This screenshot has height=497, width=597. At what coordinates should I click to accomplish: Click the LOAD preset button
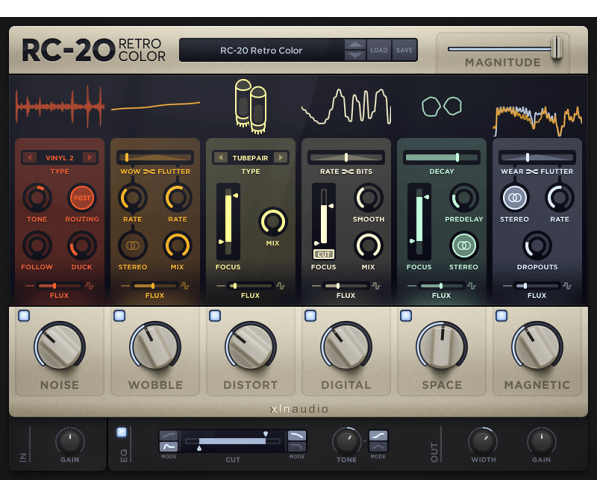379,50
